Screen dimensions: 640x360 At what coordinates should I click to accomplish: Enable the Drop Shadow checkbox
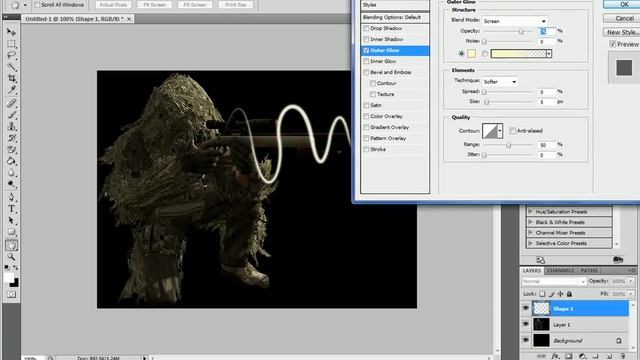[366, 28]
